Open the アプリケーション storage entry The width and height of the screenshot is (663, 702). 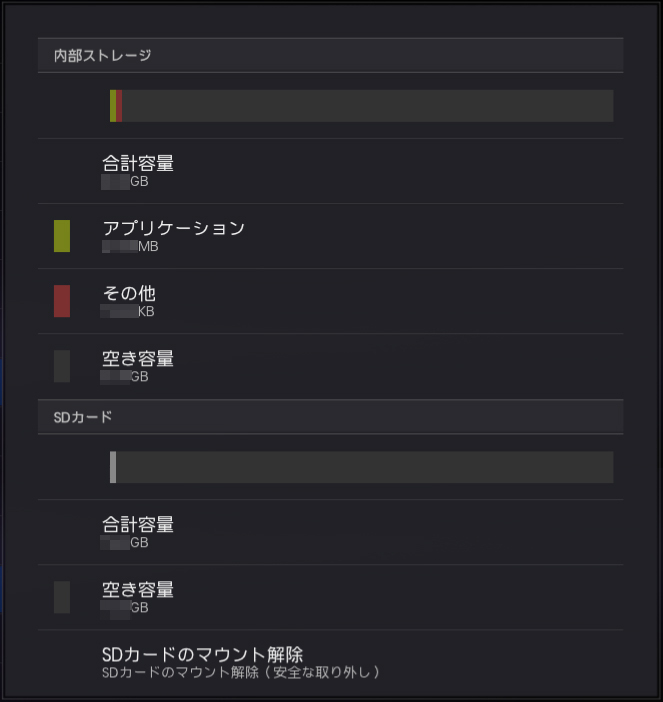click(330, 236)
